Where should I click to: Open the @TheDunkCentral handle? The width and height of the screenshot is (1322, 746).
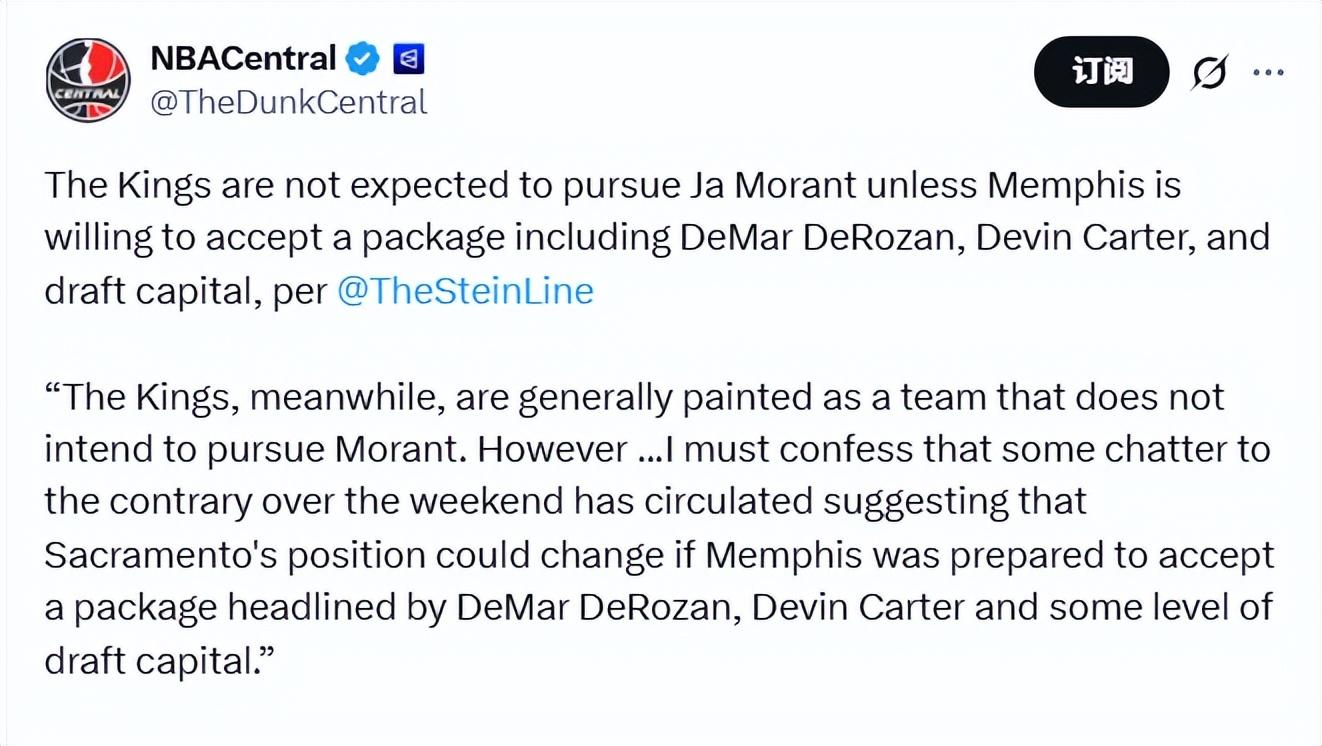(289, 102)
